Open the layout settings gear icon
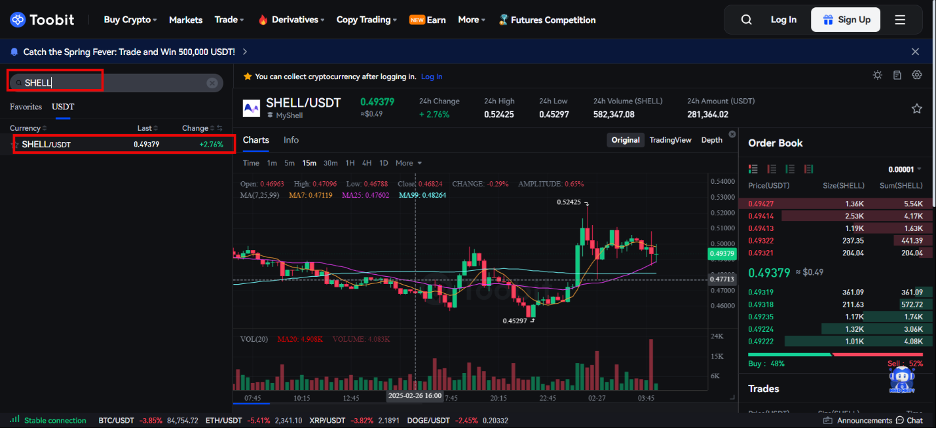Screen dimensions: 936x428 point(915,75)
